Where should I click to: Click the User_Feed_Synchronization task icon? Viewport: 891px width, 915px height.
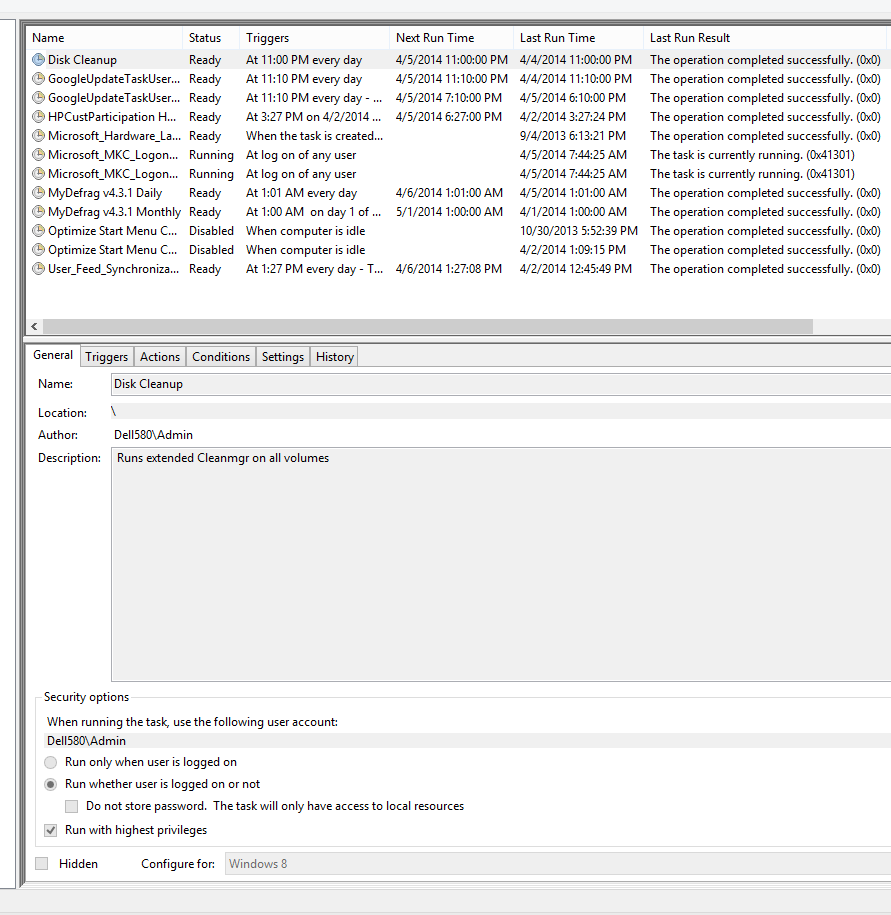(38, 269)
